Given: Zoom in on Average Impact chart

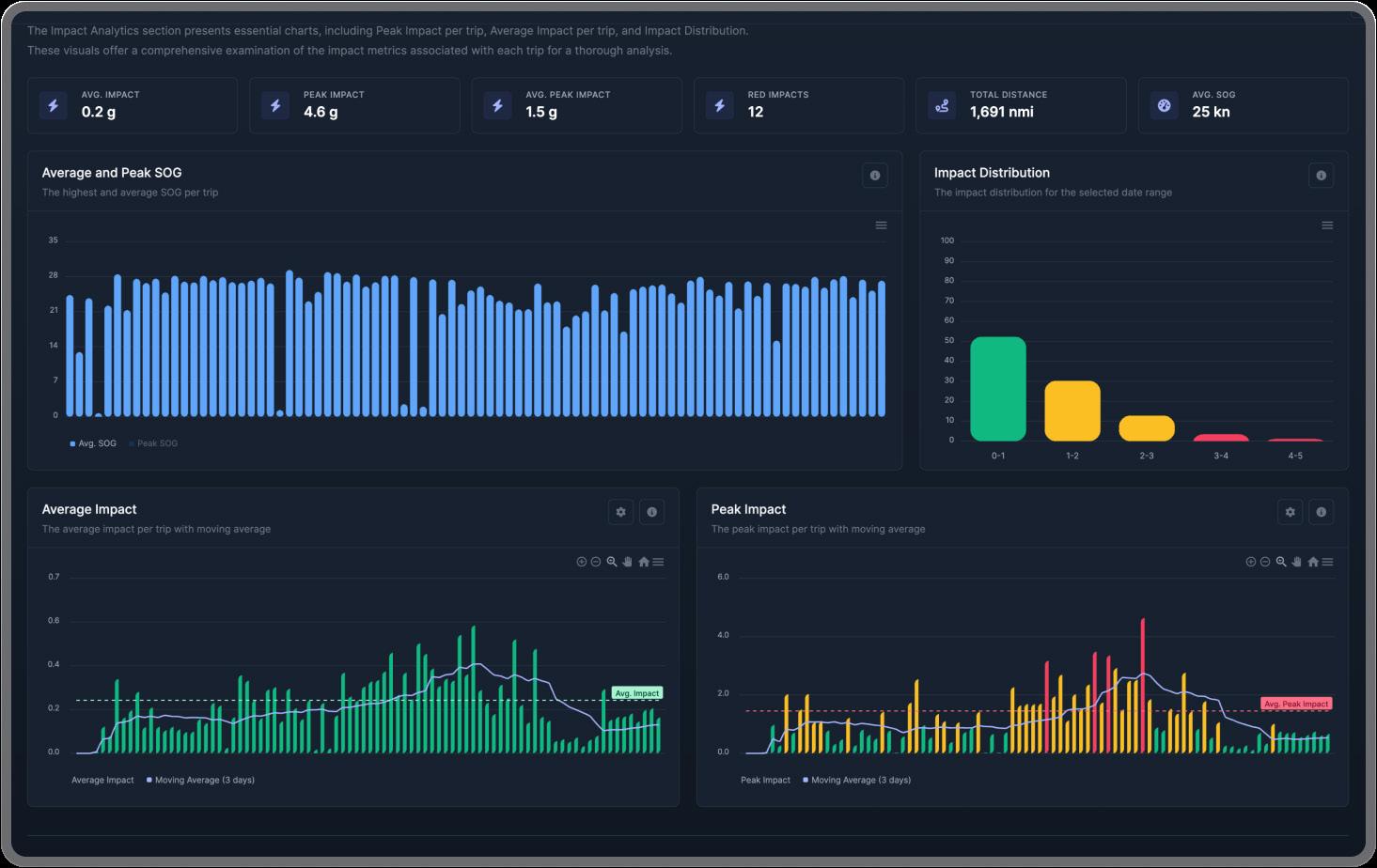Looking at the screenshot, I should coord(581,562).
